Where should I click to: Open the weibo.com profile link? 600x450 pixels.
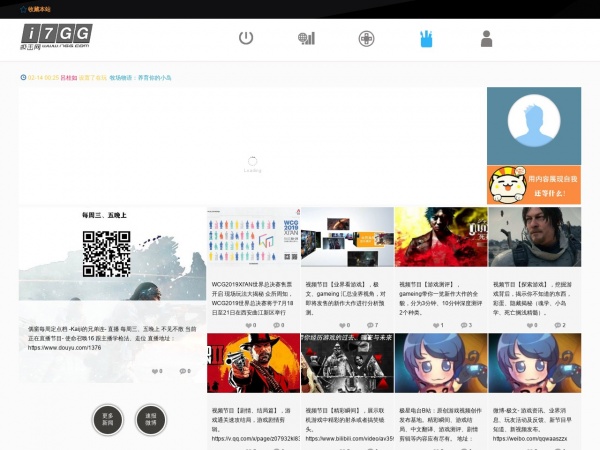tap(530, 439)
